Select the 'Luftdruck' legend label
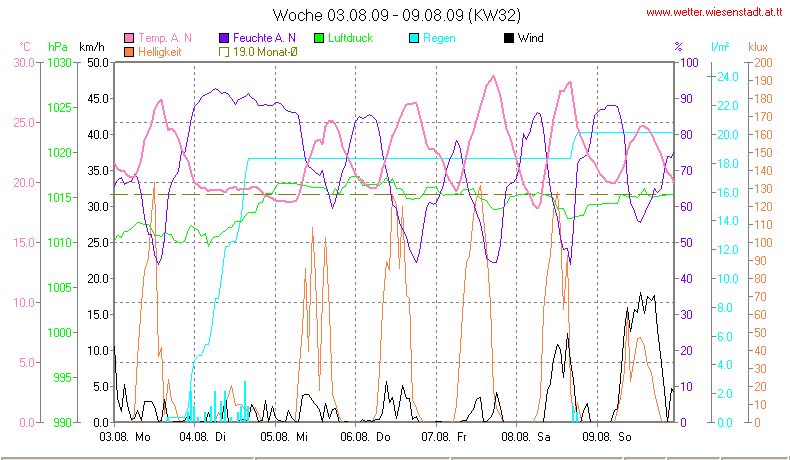This screenshot has width=790, height=460. pos(351,38)
